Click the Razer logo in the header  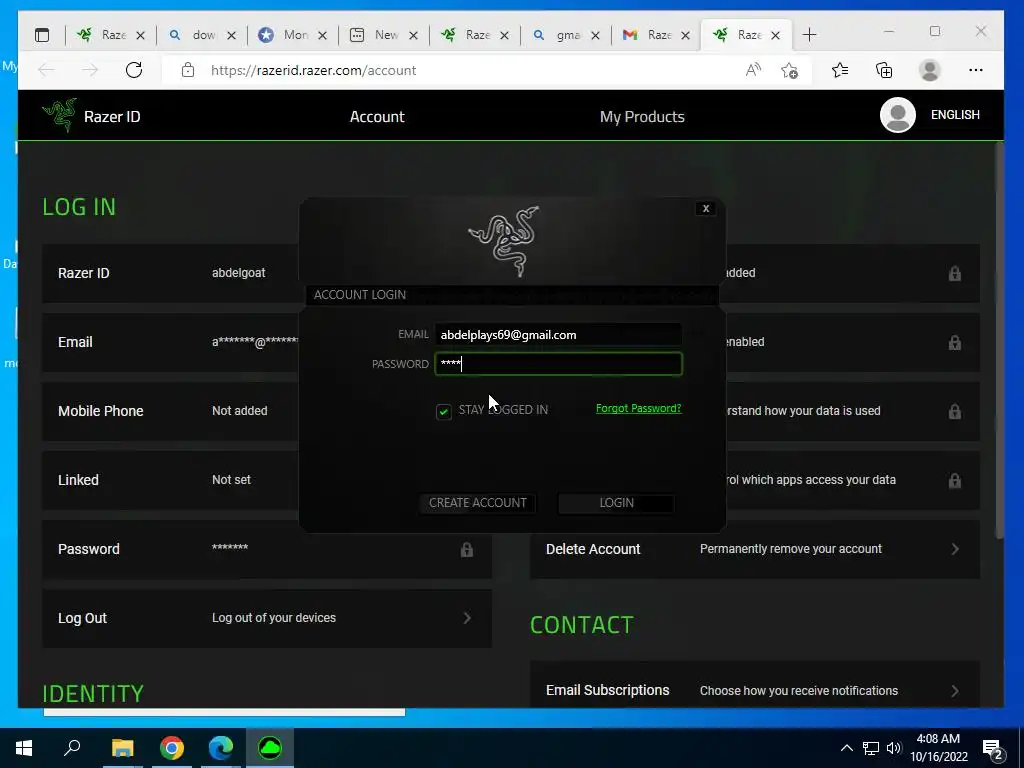pos(59,116)
